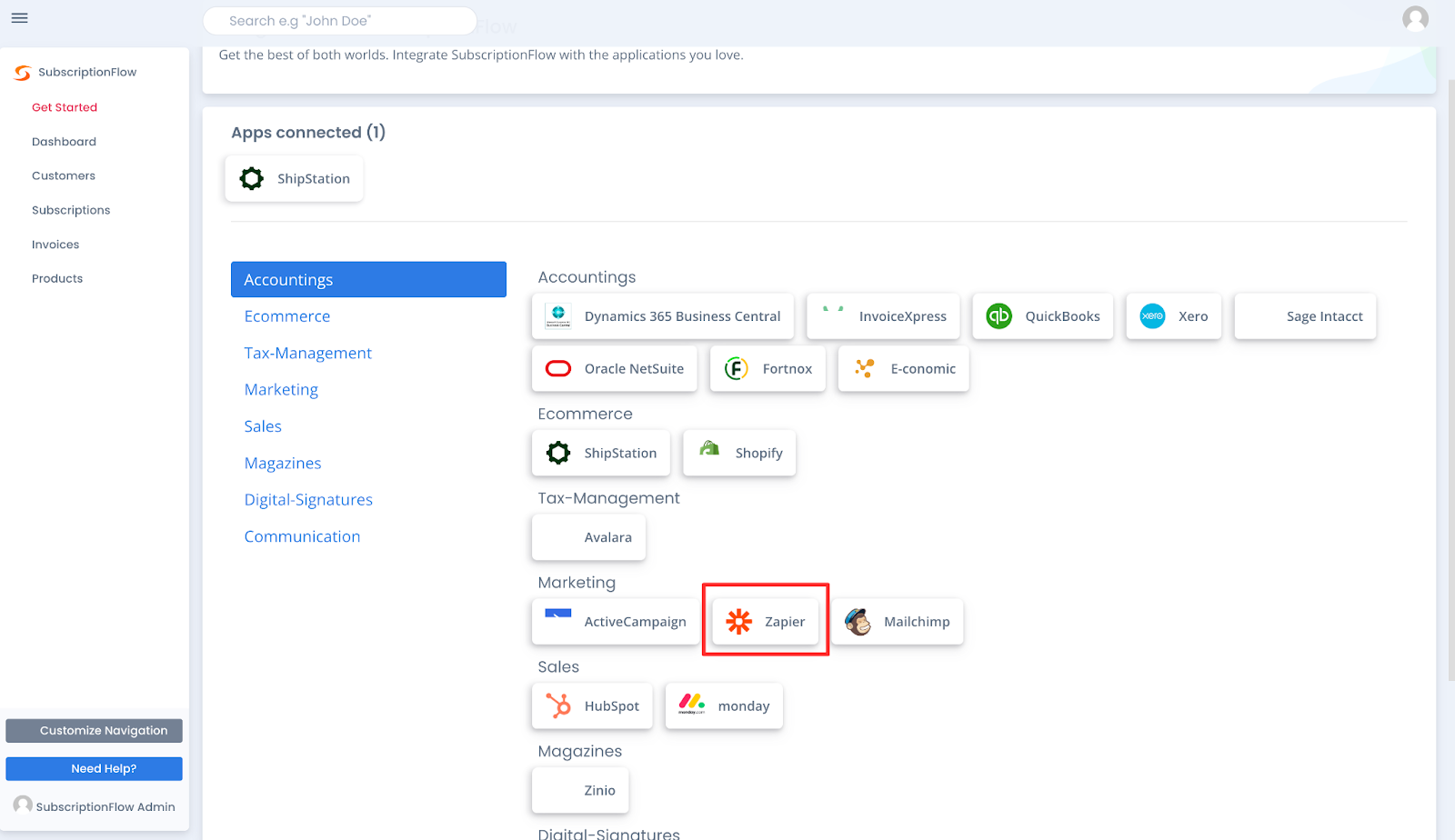Viewport: 1455px width, 840px height.
Task: Open Subscriptions in sidebar
Action: (71, 210)
